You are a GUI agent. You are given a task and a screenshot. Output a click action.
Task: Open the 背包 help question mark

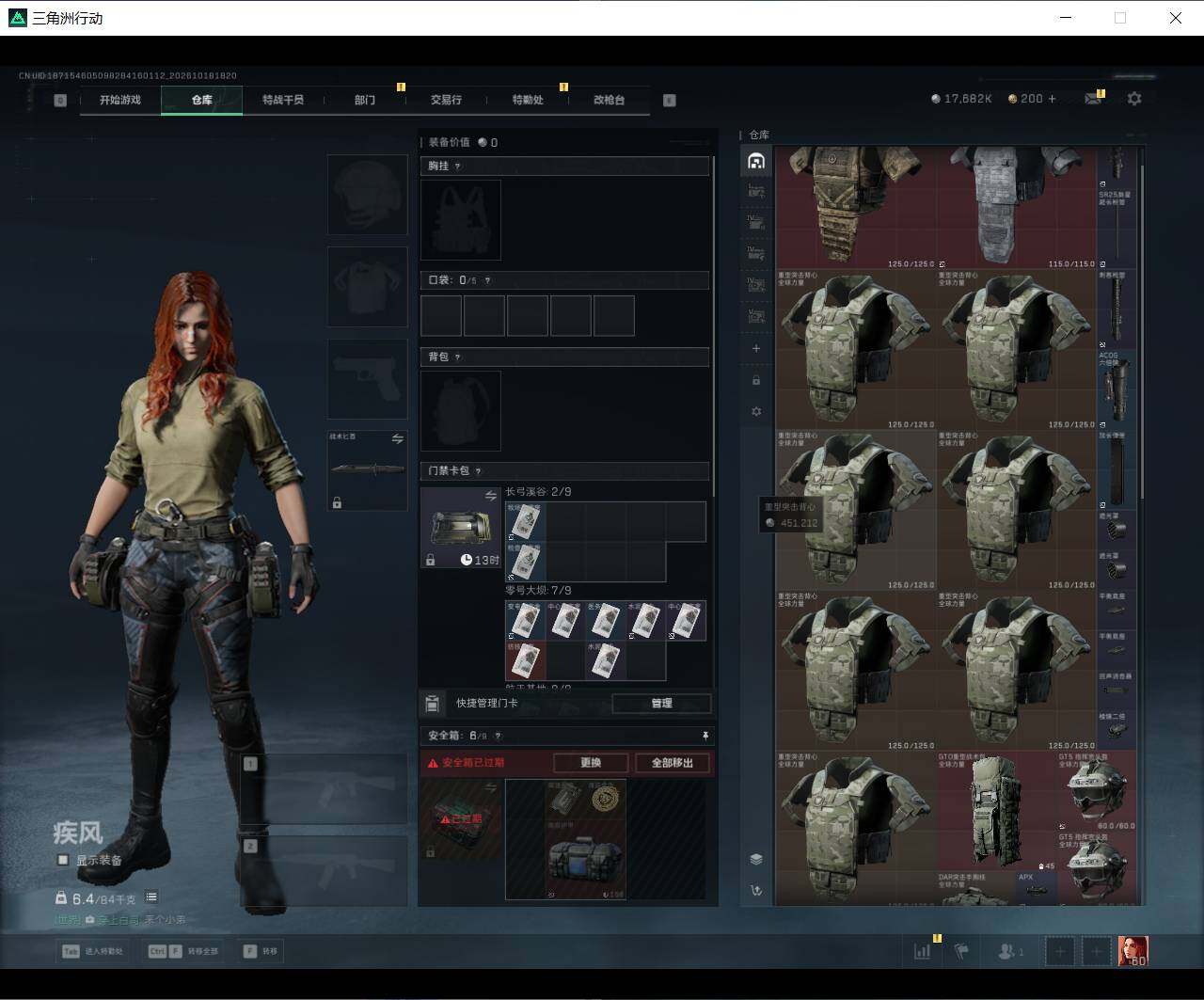tap(458, 357)
